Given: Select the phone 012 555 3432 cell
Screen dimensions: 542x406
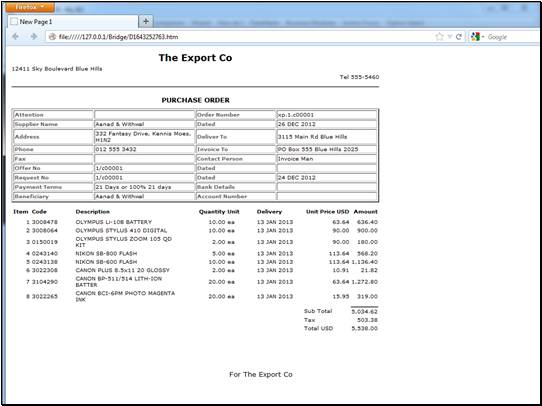Looking at the screenshot, I should point(144,149).
